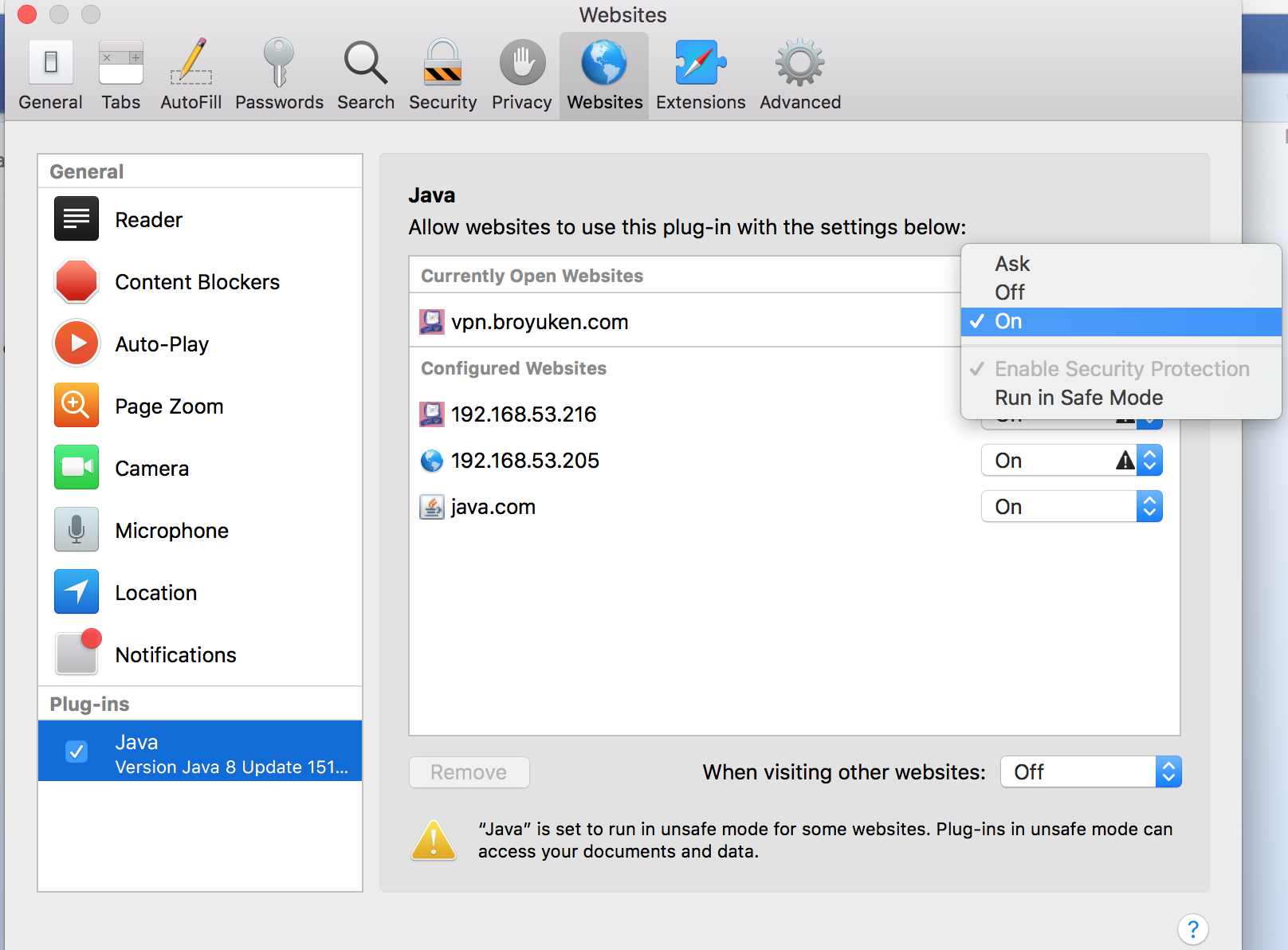Open the Advanced preferences pane
This screenshot has height=950, width=1288.
(x=800, y=77)
